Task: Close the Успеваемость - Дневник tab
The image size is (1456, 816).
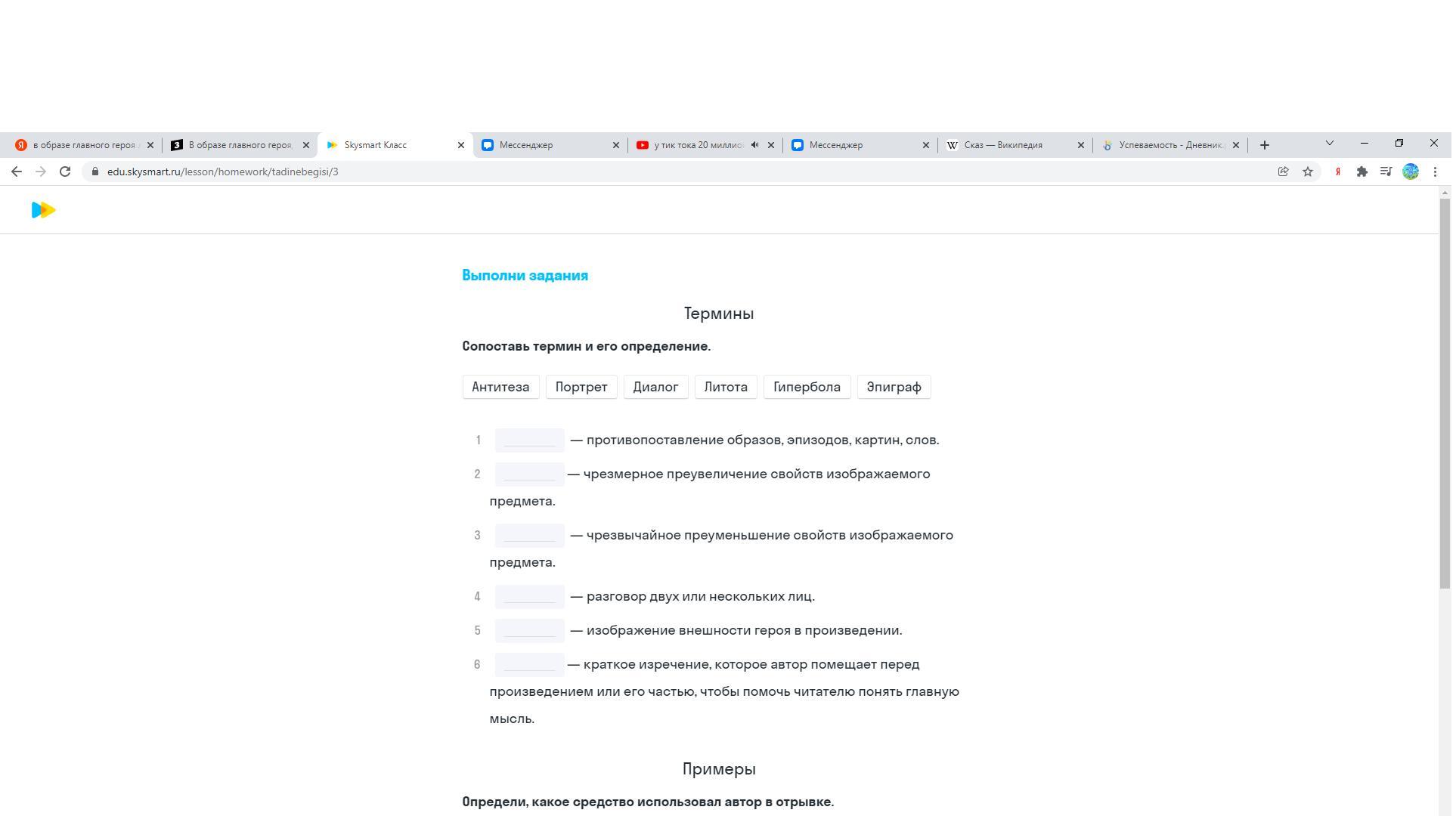Action: pos(1236,145)
